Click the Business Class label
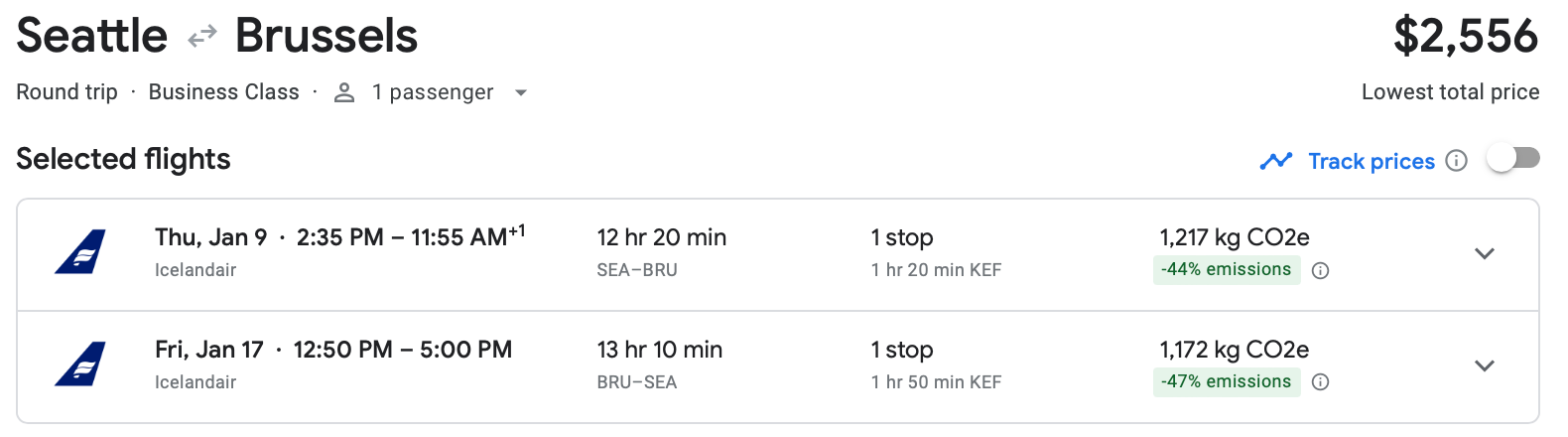1568x437 pixels. pos(223,92)
